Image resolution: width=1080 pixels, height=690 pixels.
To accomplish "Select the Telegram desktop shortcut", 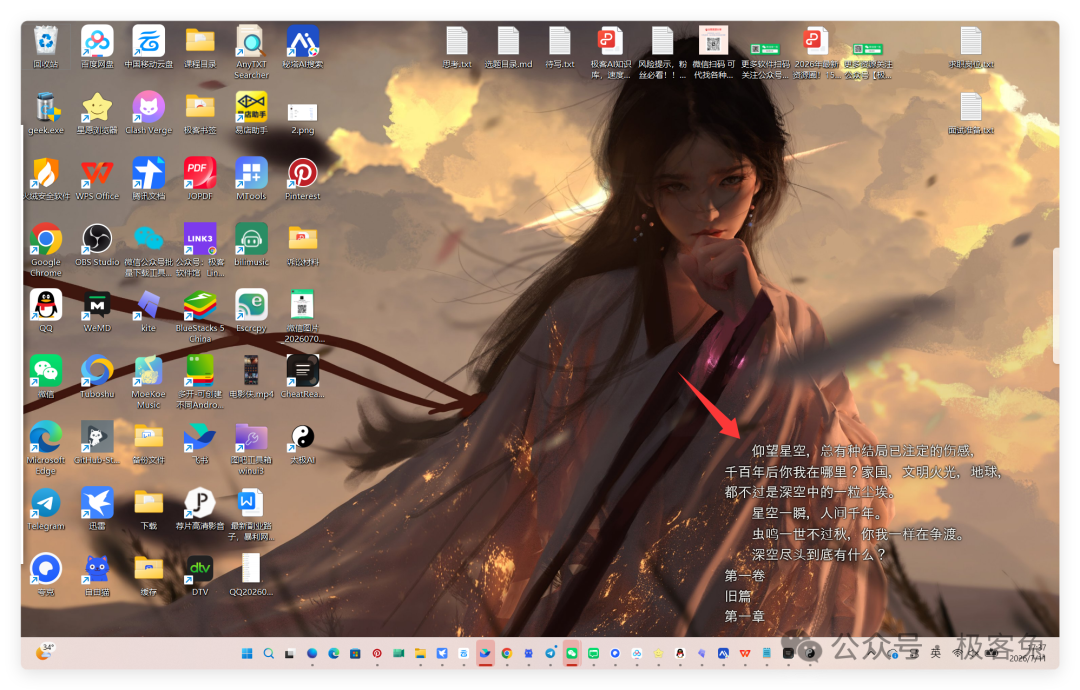I will click(x=45, y=509).
